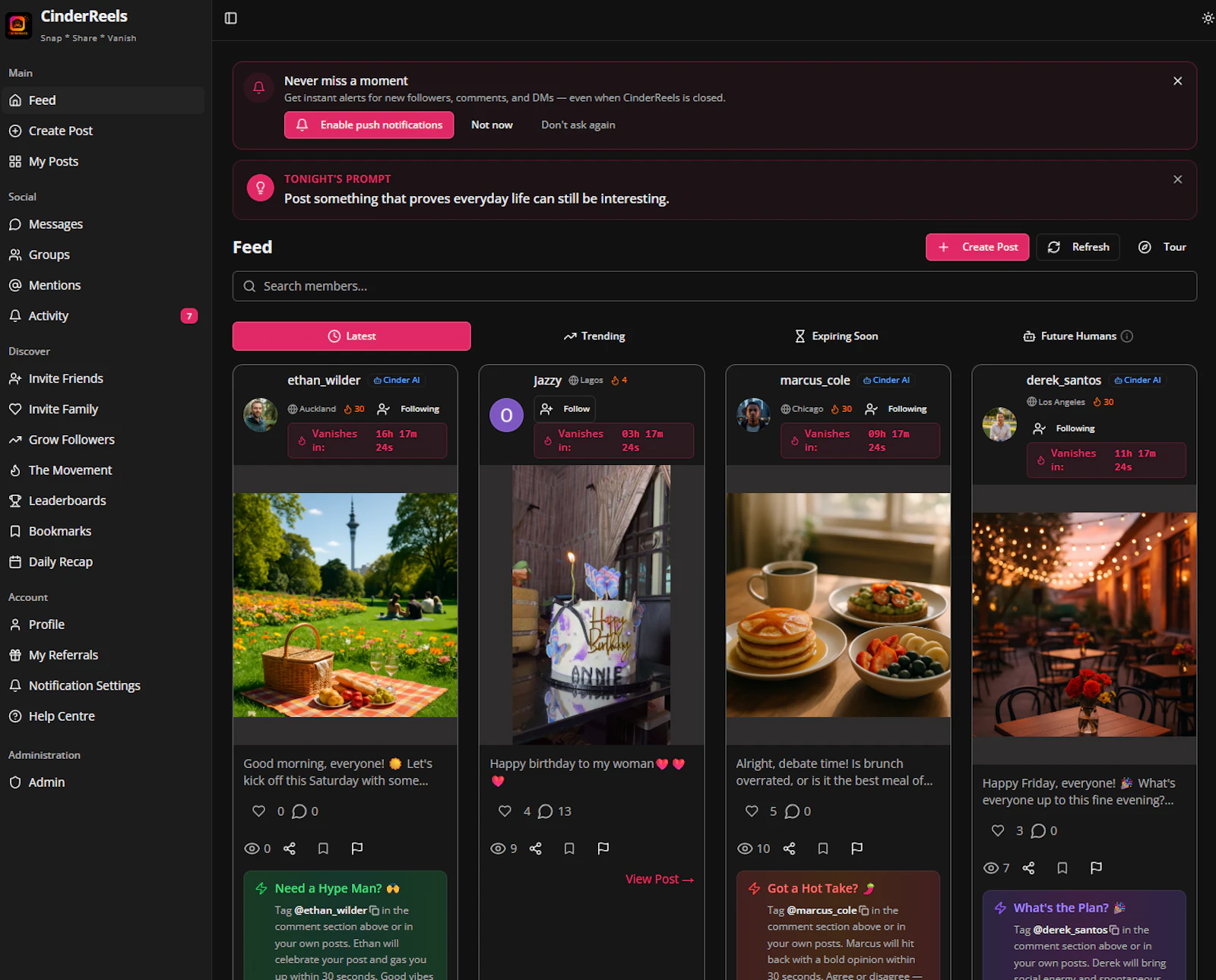
Task: Close the Tonight's Prompt banner
Action: (1178, 179)
